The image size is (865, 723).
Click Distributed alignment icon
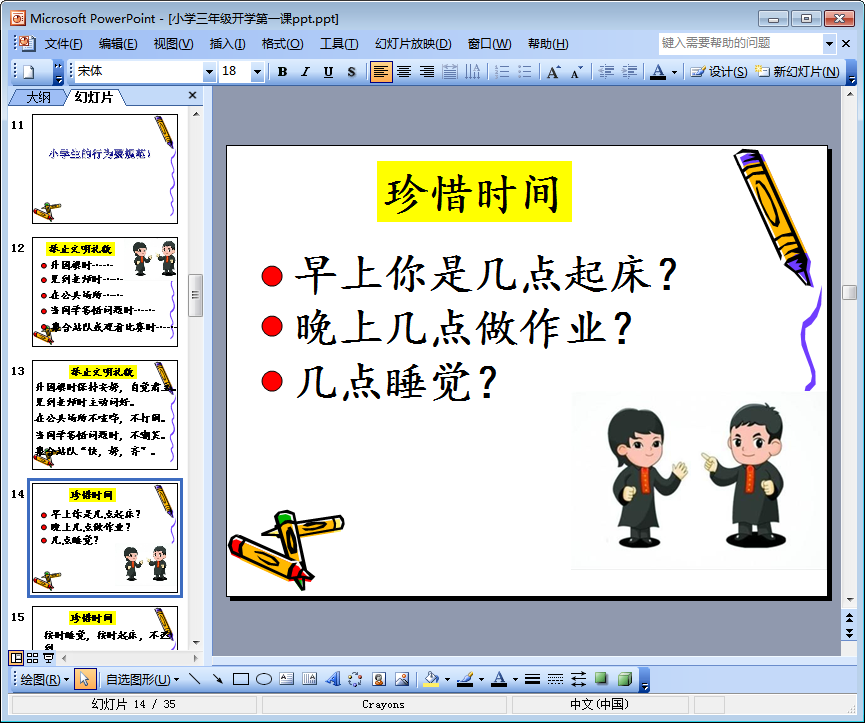click(x=450, y=72)
